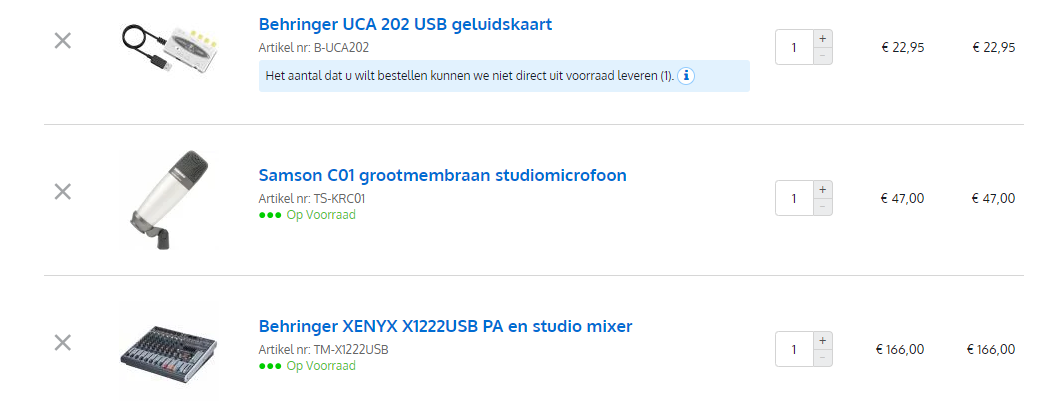1058x419 pixels.
Task: Remove Samson C01 microphone from cart
Action: 62,191
